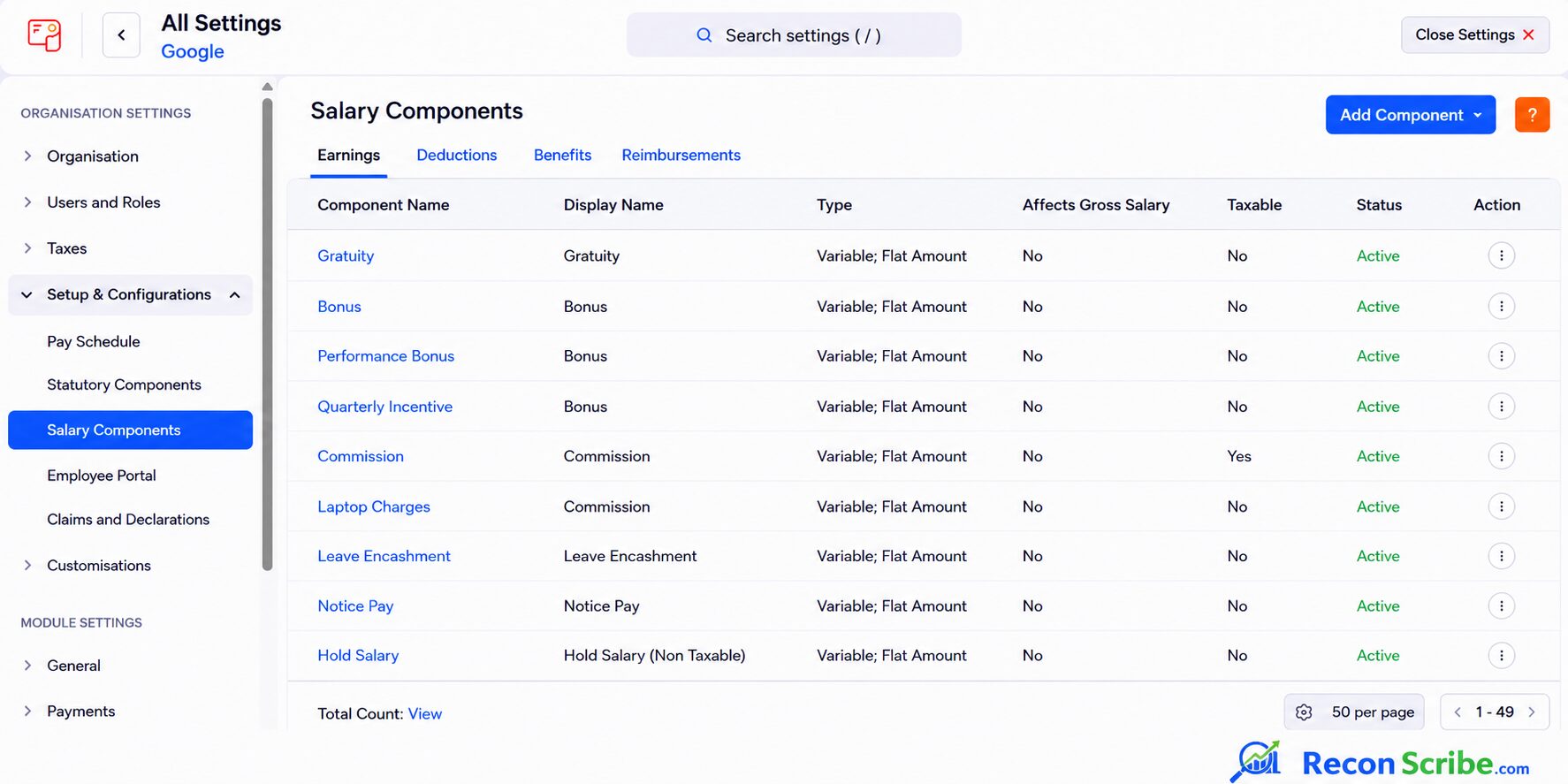1568x784 pixels.
Task: Open action menu for Laptop Charges row
Action: pos(1501,506)
